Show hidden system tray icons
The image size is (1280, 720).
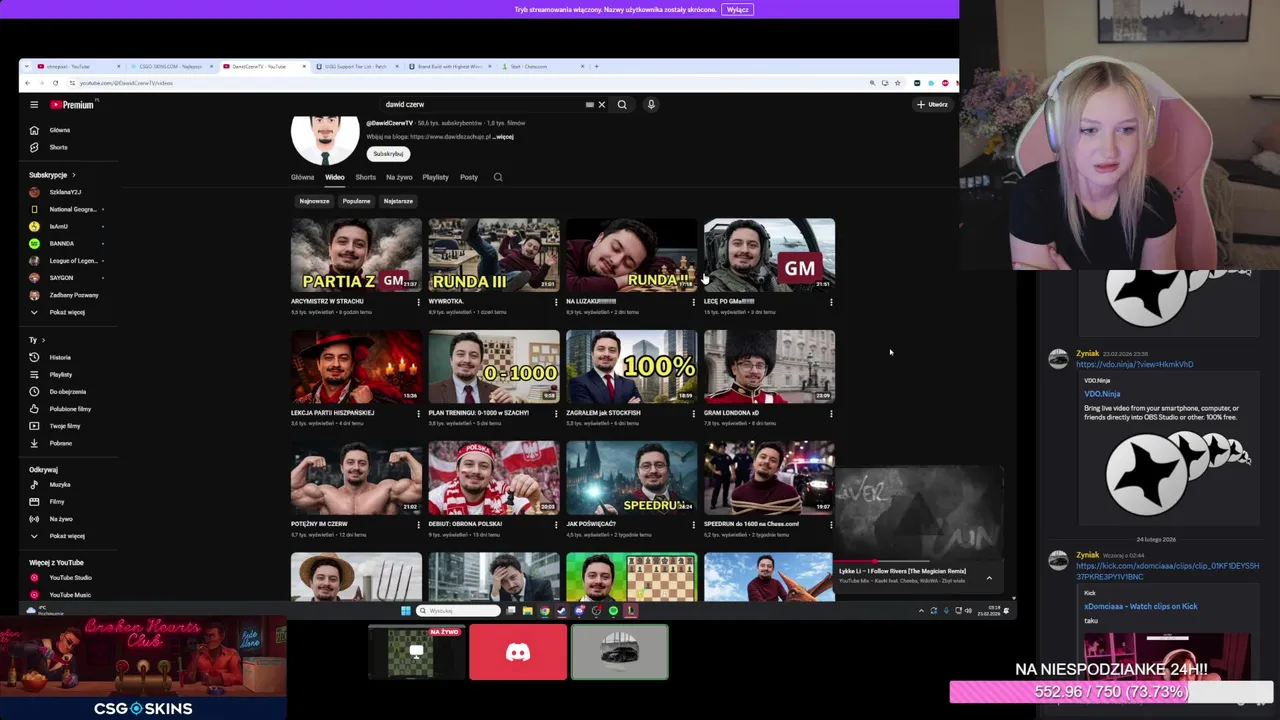(x=921, y=611)
